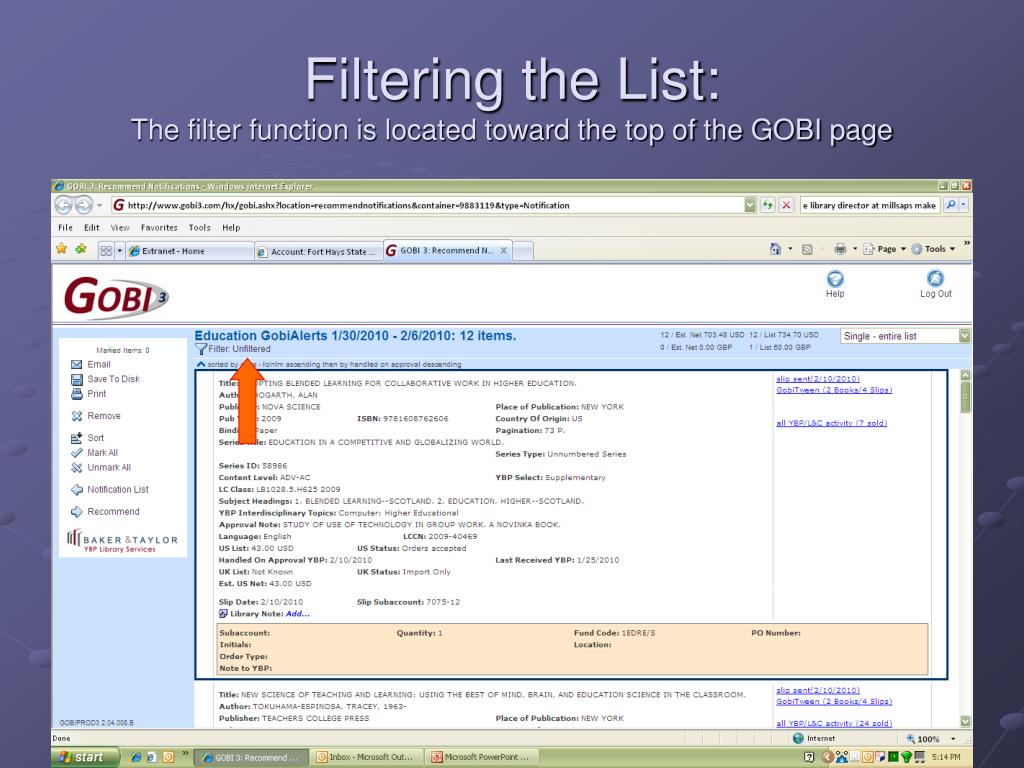
Task: Open the File menu
Action: point(65,228)
